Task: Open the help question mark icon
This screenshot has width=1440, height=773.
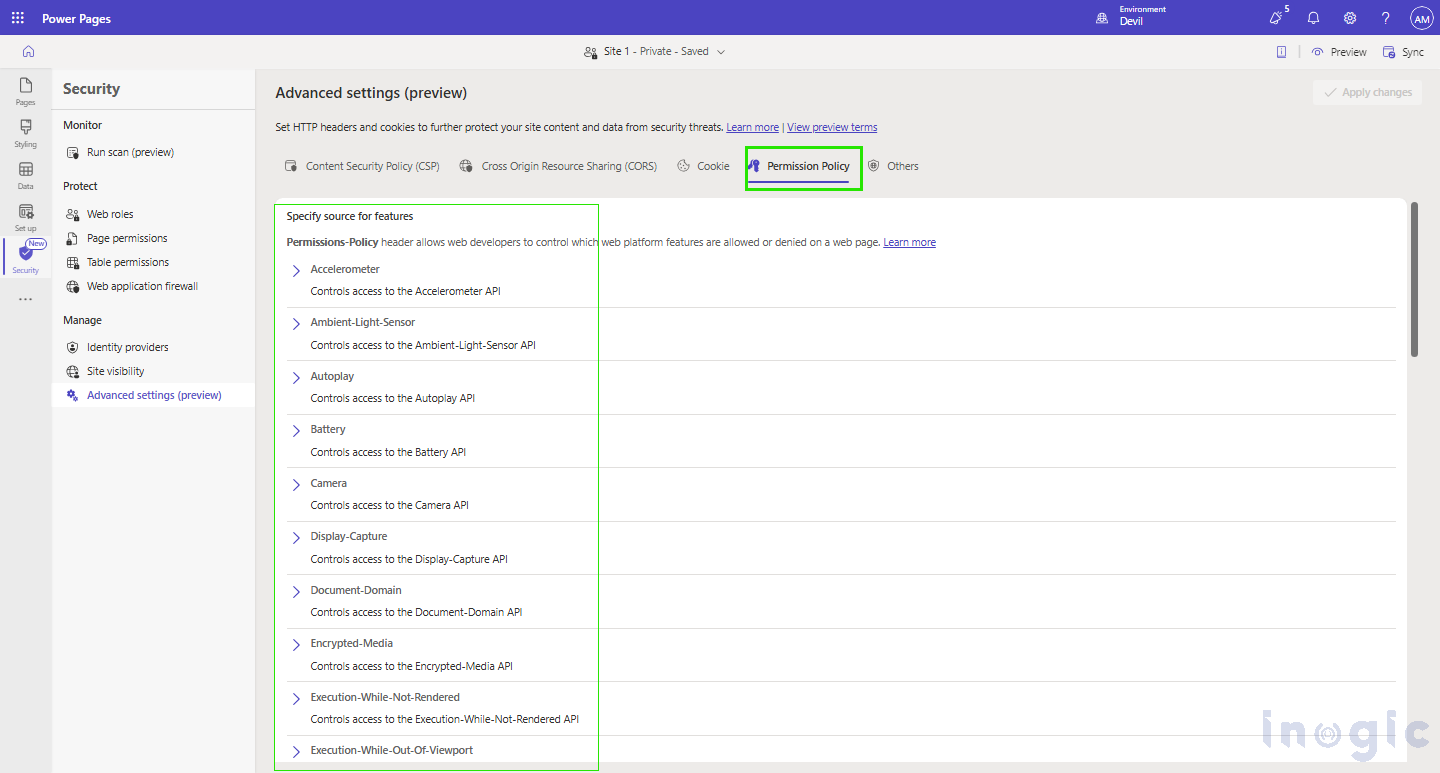Action: [1385, 18]
